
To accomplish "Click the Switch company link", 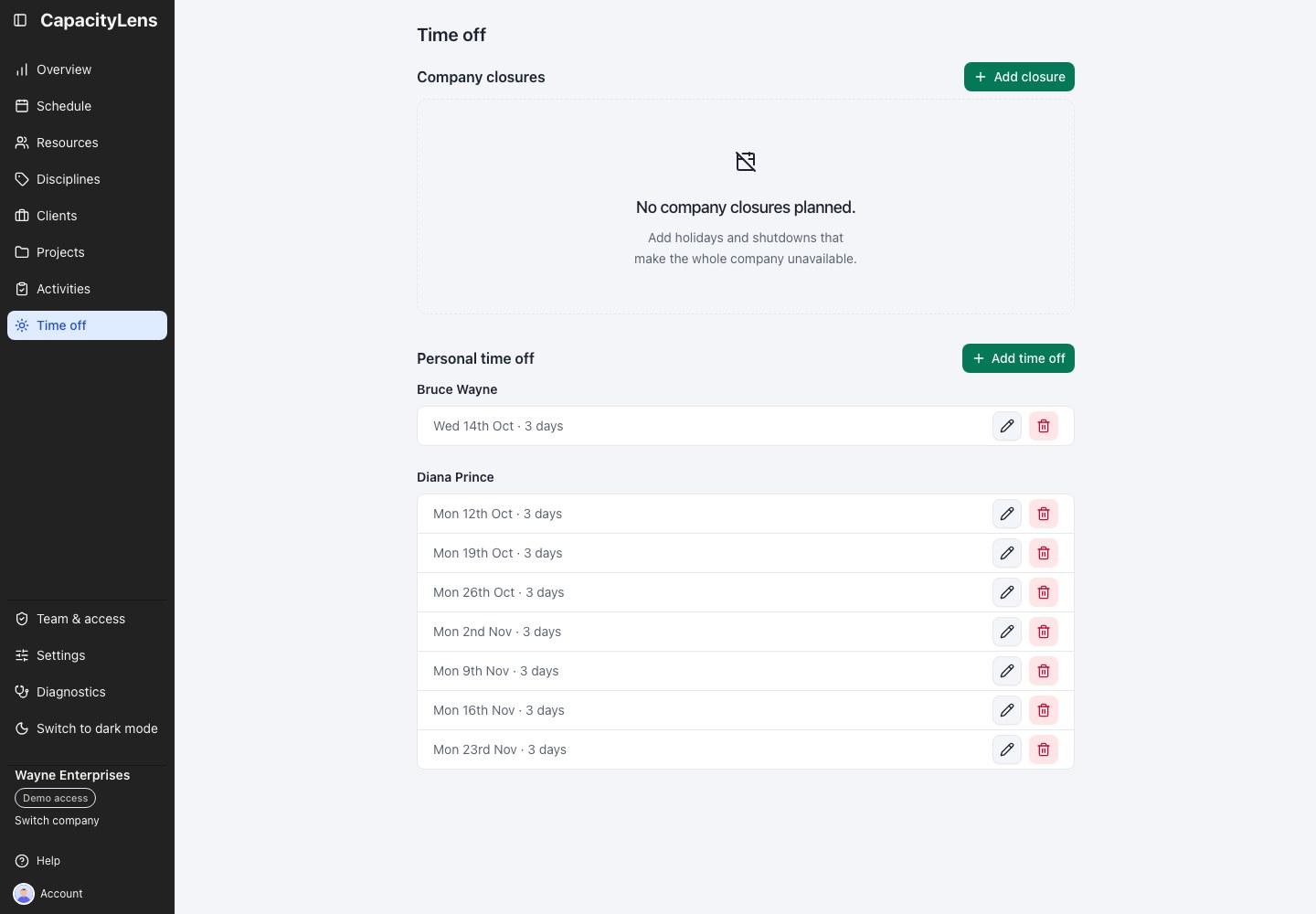I will (57, 821).
